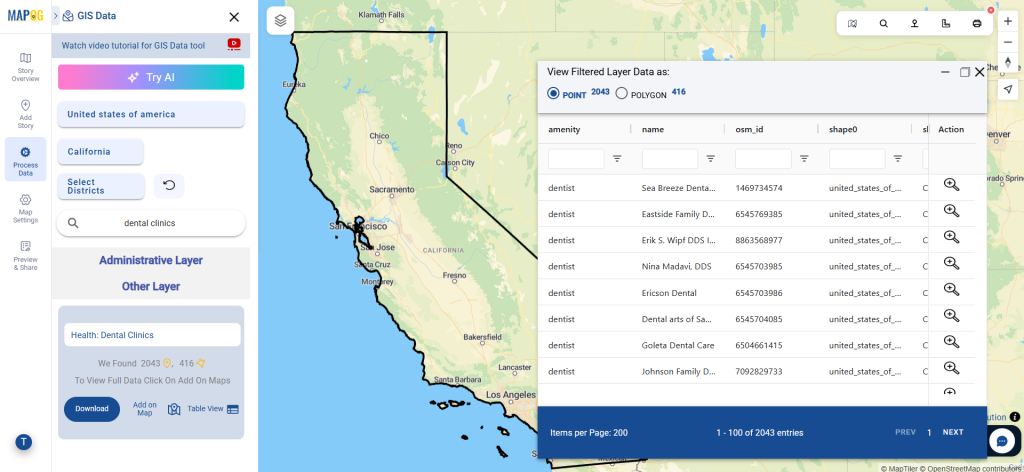1024x472 pixels.
Task: Click the Download button
Action: tap(91, 408)
